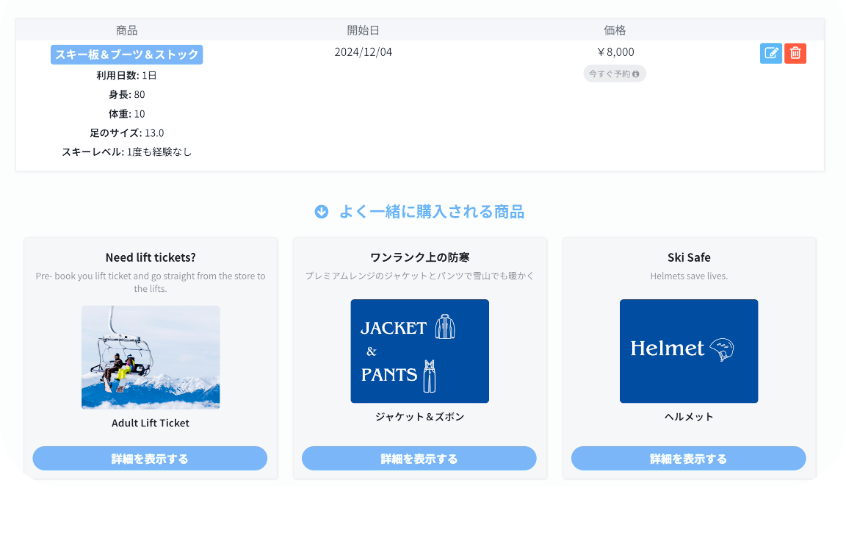Click the chairlift photo thumbnail
The height and width of the screenshot is (540, 846).
click(151, 357)
